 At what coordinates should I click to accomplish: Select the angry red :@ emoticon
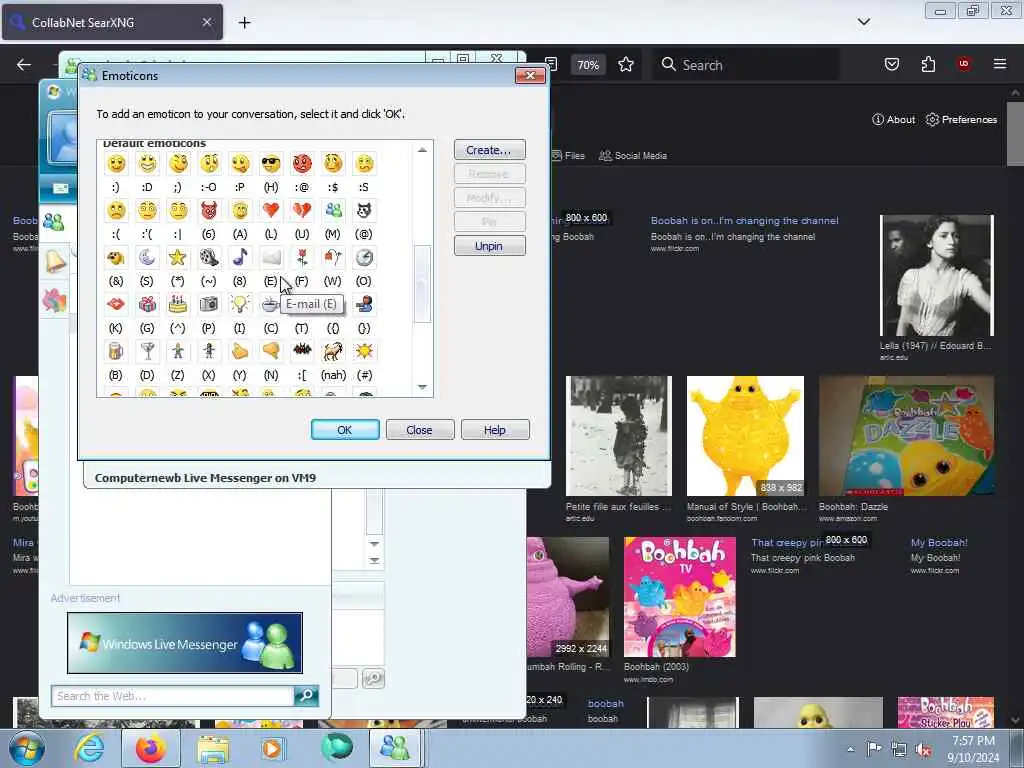(302, 163)
